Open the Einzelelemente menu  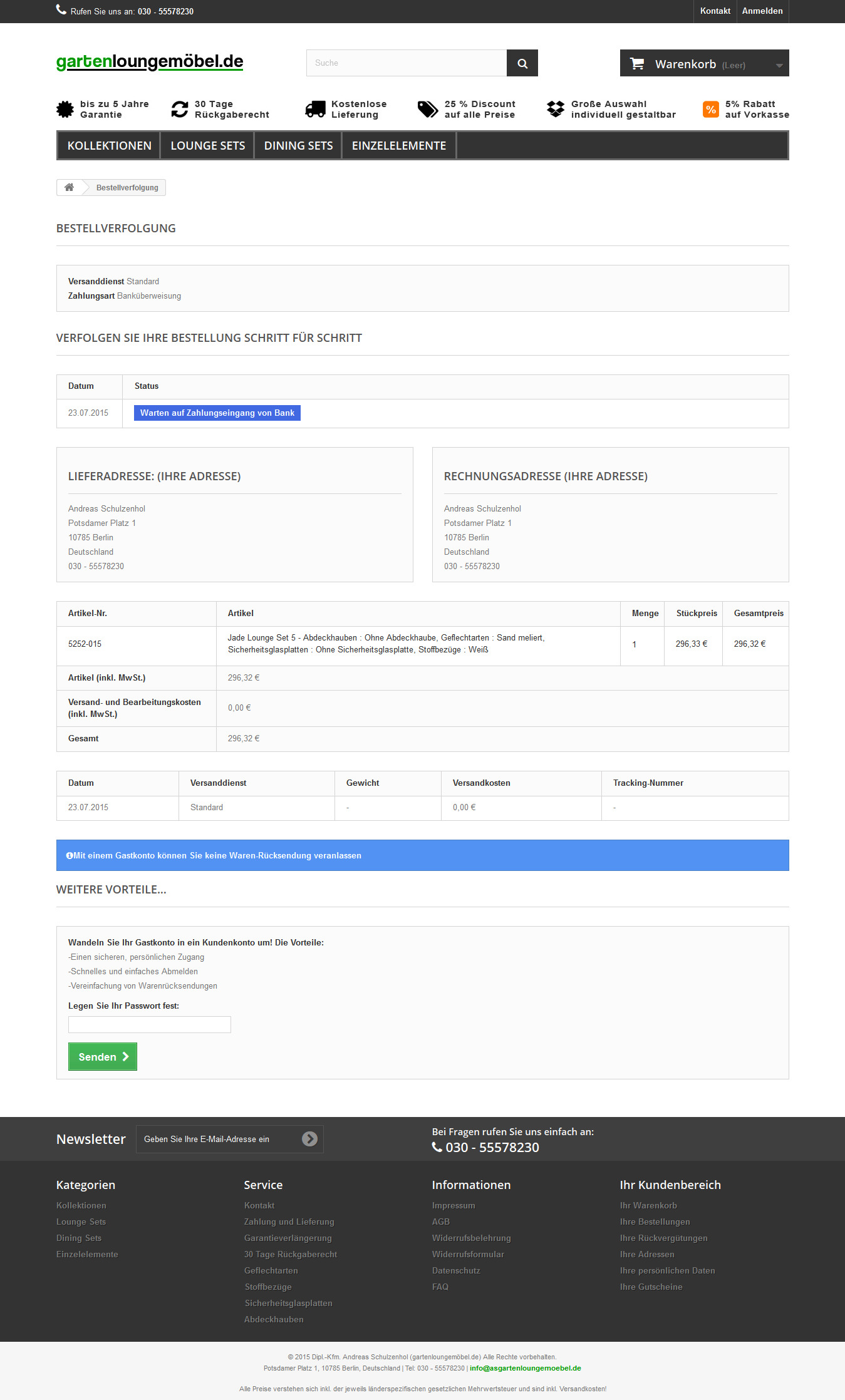click(x=398, y=146)
